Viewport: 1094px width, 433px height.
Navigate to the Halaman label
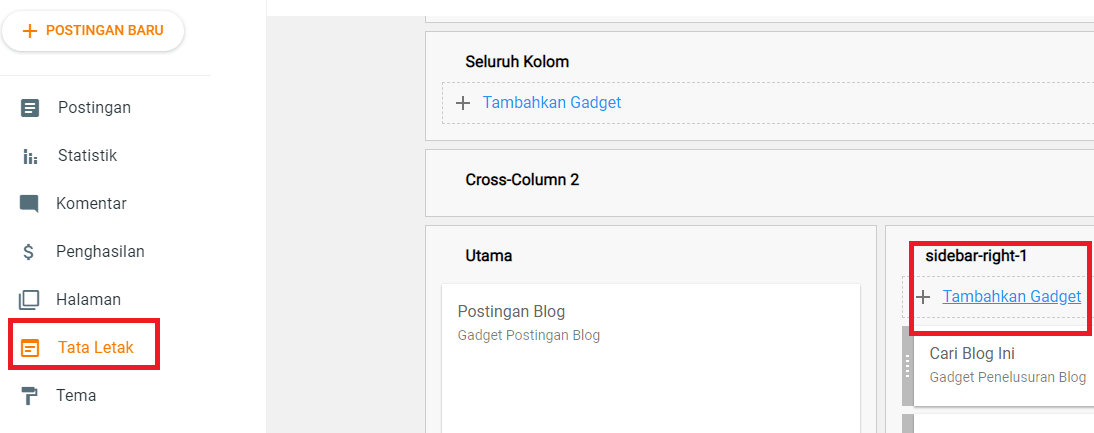click(88, 300)
